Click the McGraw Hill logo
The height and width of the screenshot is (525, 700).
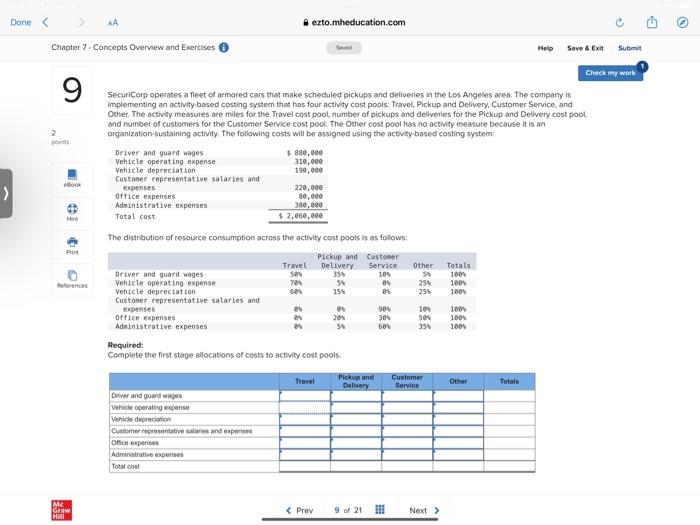pyautogui.click(x=62, y=510)
